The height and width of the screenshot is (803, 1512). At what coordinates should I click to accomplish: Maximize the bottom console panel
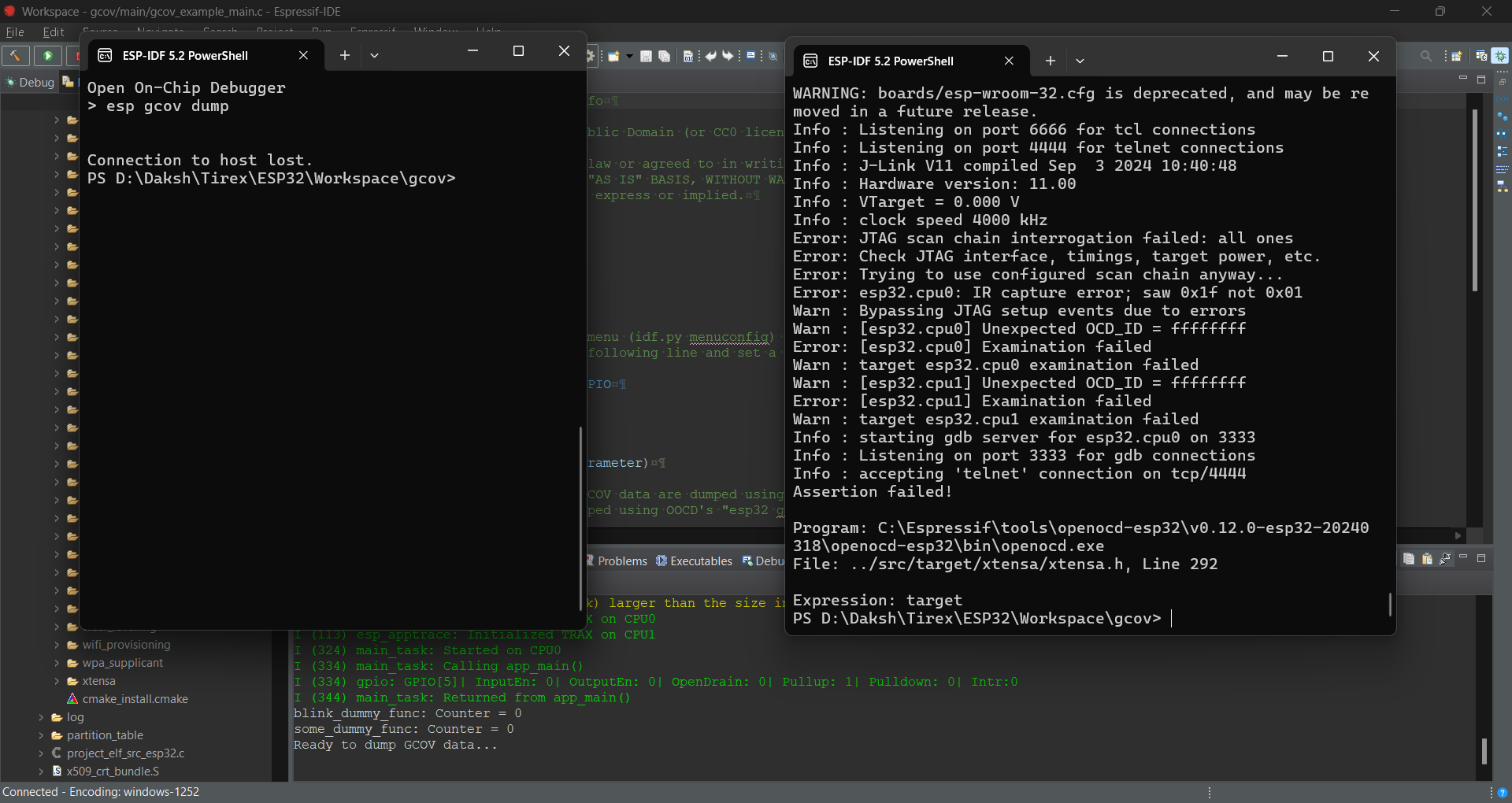[1481, 557]
